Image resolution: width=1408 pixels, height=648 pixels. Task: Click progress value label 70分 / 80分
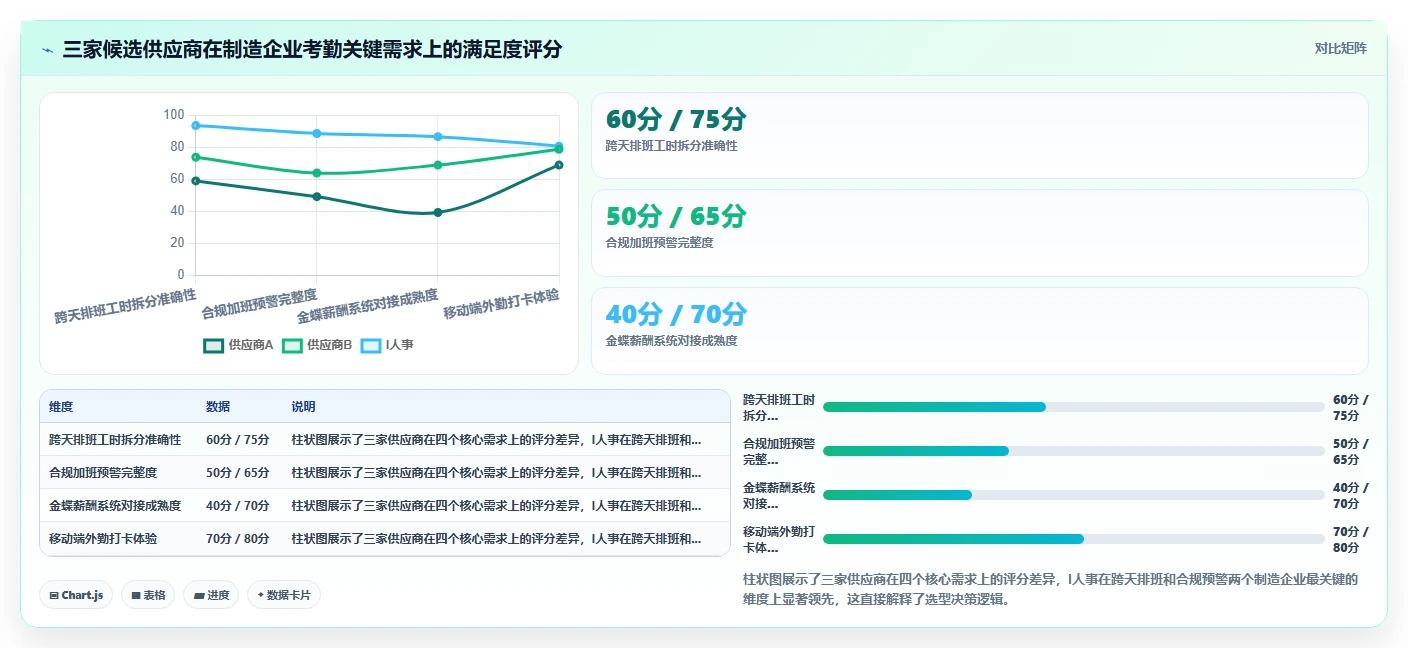click(1351, 540)
